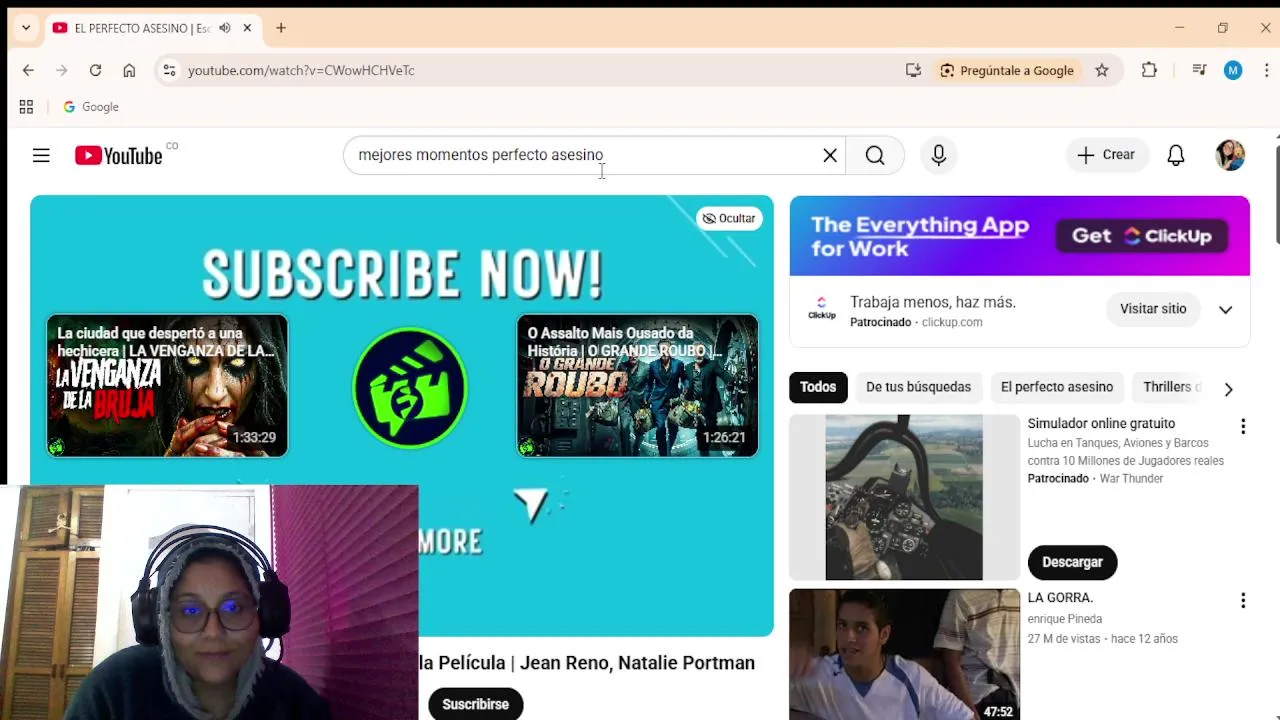Click Pregúntale a Google button
This screenshot has height=720, width=1280.
(1006, 70)
